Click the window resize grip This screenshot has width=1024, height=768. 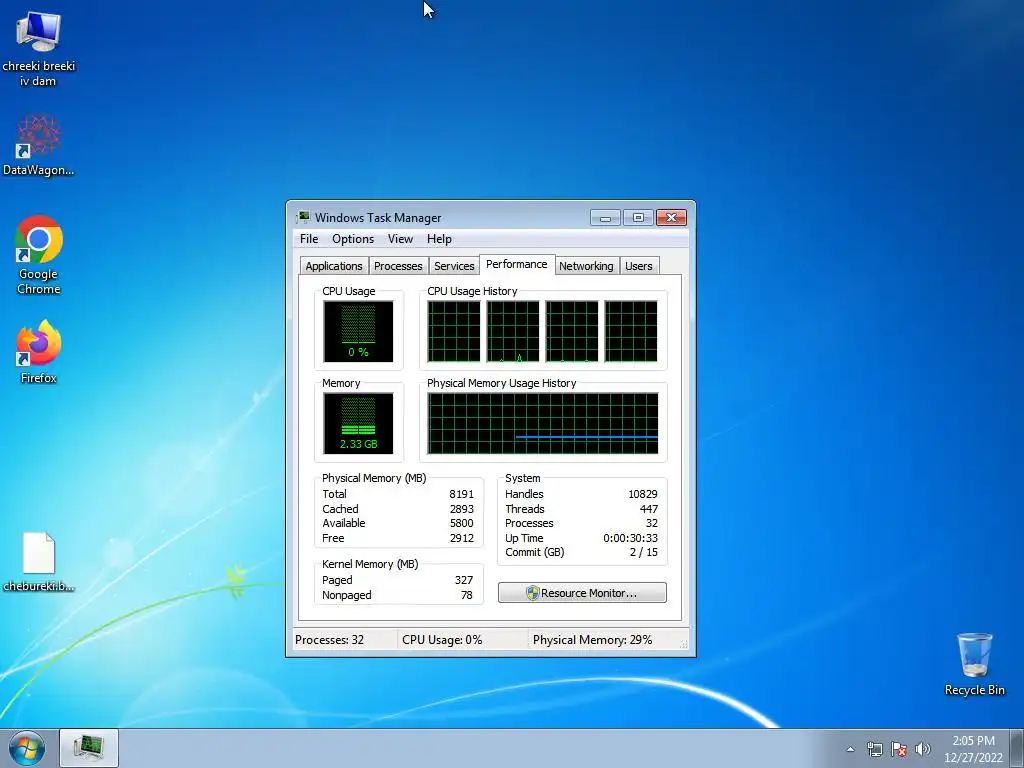[683, 644]
